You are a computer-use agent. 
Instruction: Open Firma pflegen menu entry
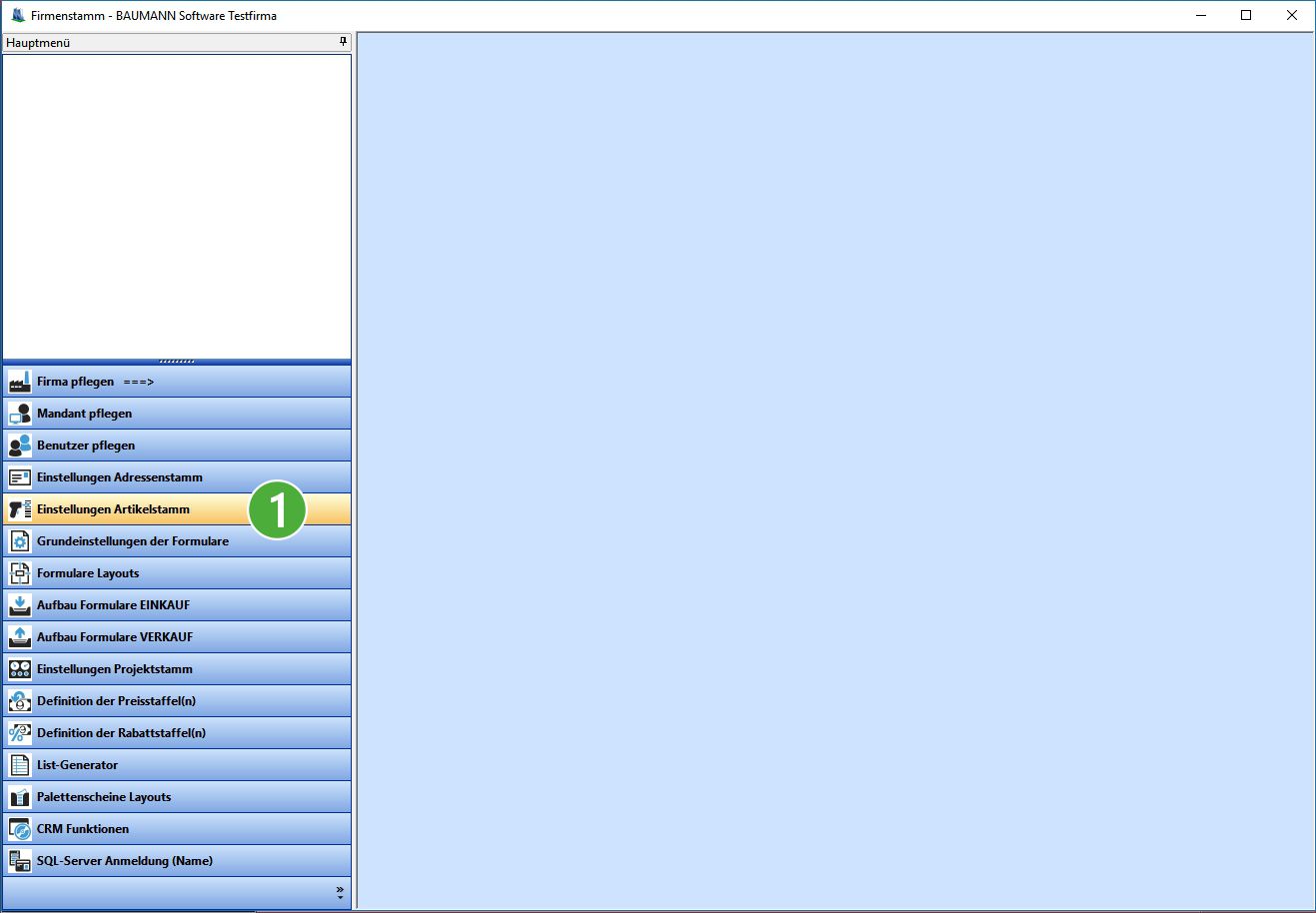[177, 382]
